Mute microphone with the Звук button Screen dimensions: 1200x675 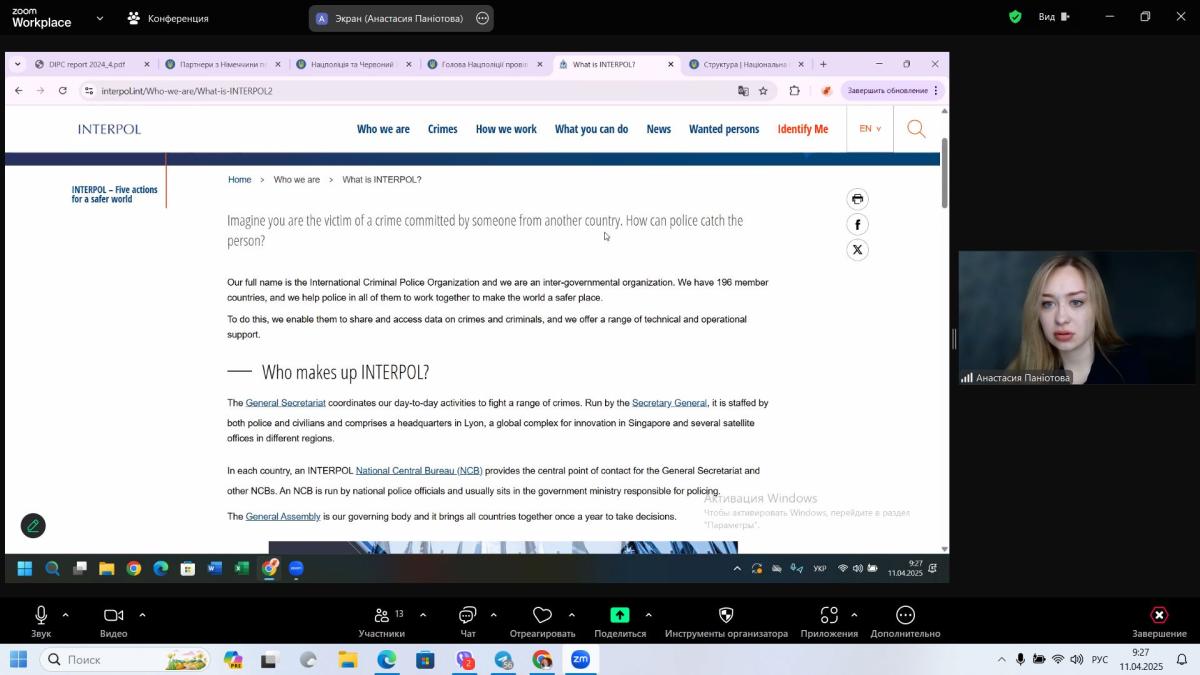tap(41, 621)
